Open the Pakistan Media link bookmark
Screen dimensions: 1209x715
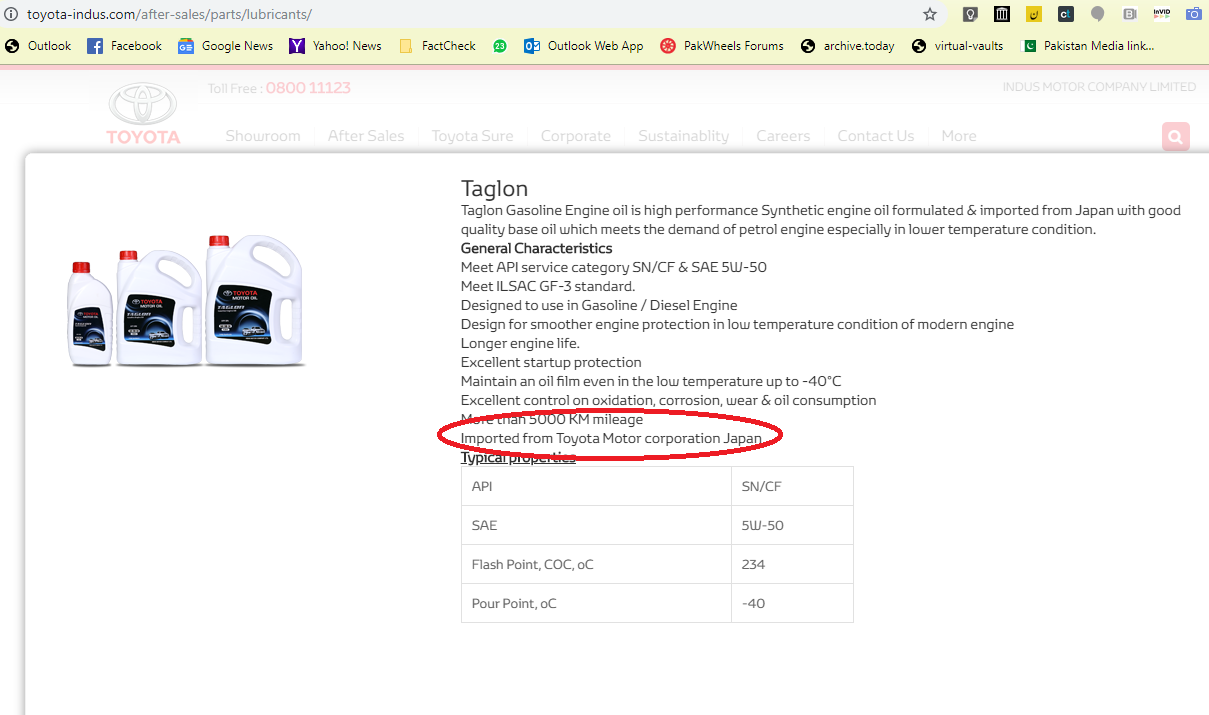point(1088,46)
